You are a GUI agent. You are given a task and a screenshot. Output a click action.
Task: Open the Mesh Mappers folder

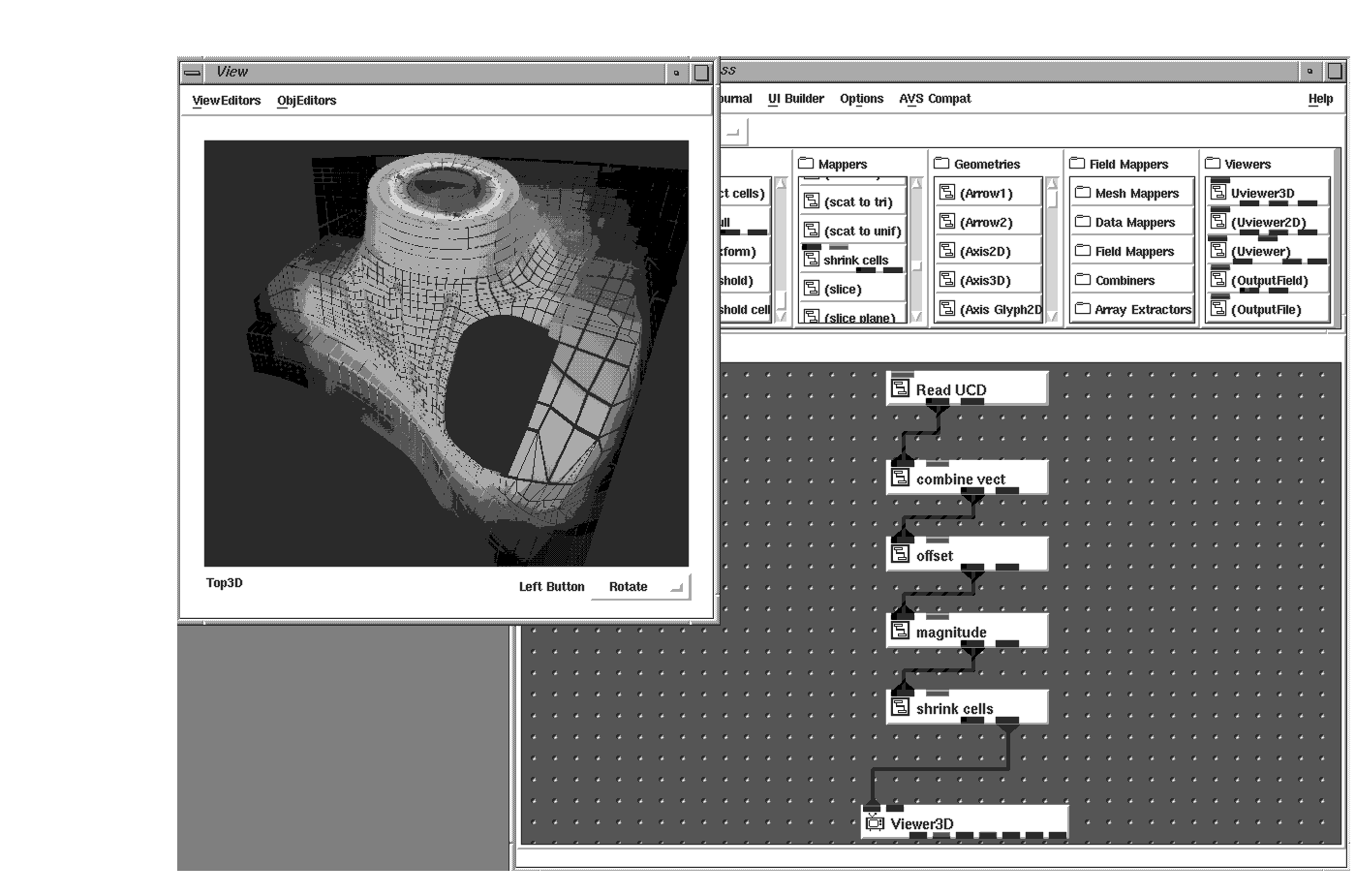1083,193
